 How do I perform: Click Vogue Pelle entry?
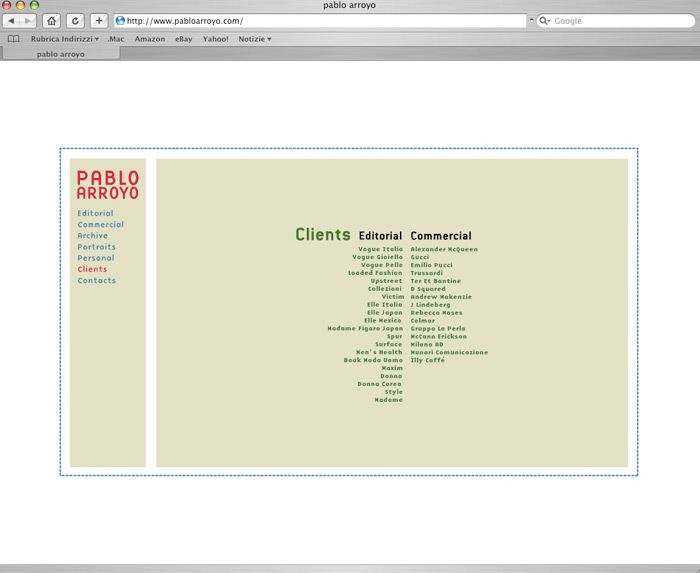tap(382, 265)
